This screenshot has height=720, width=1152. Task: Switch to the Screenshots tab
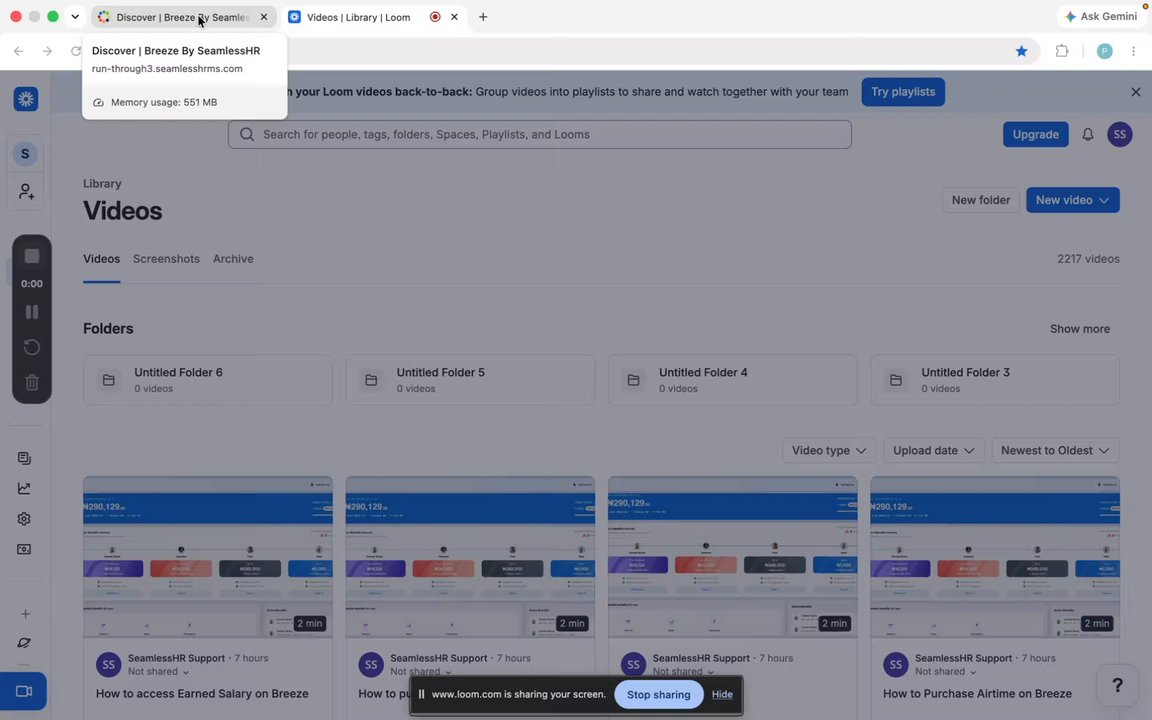[166, 259]
